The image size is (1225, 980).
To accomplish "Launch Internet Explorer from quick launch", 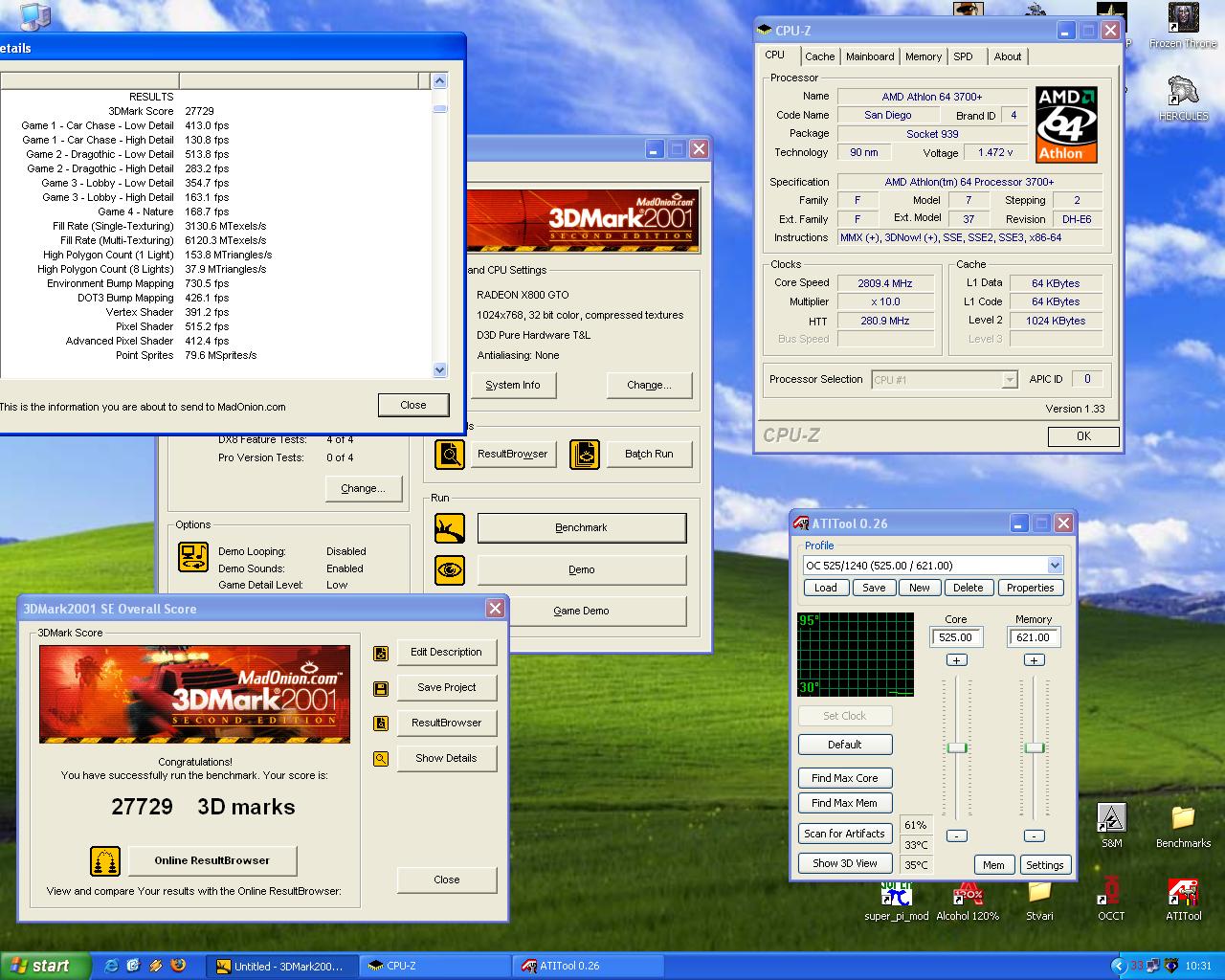I will coord(111,966).
